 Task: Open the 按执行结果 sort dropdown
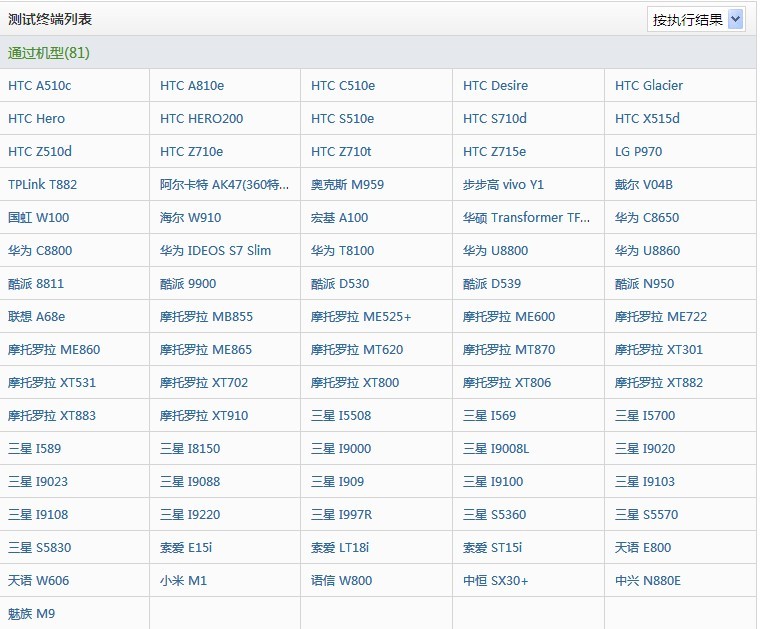coord(696,20)
